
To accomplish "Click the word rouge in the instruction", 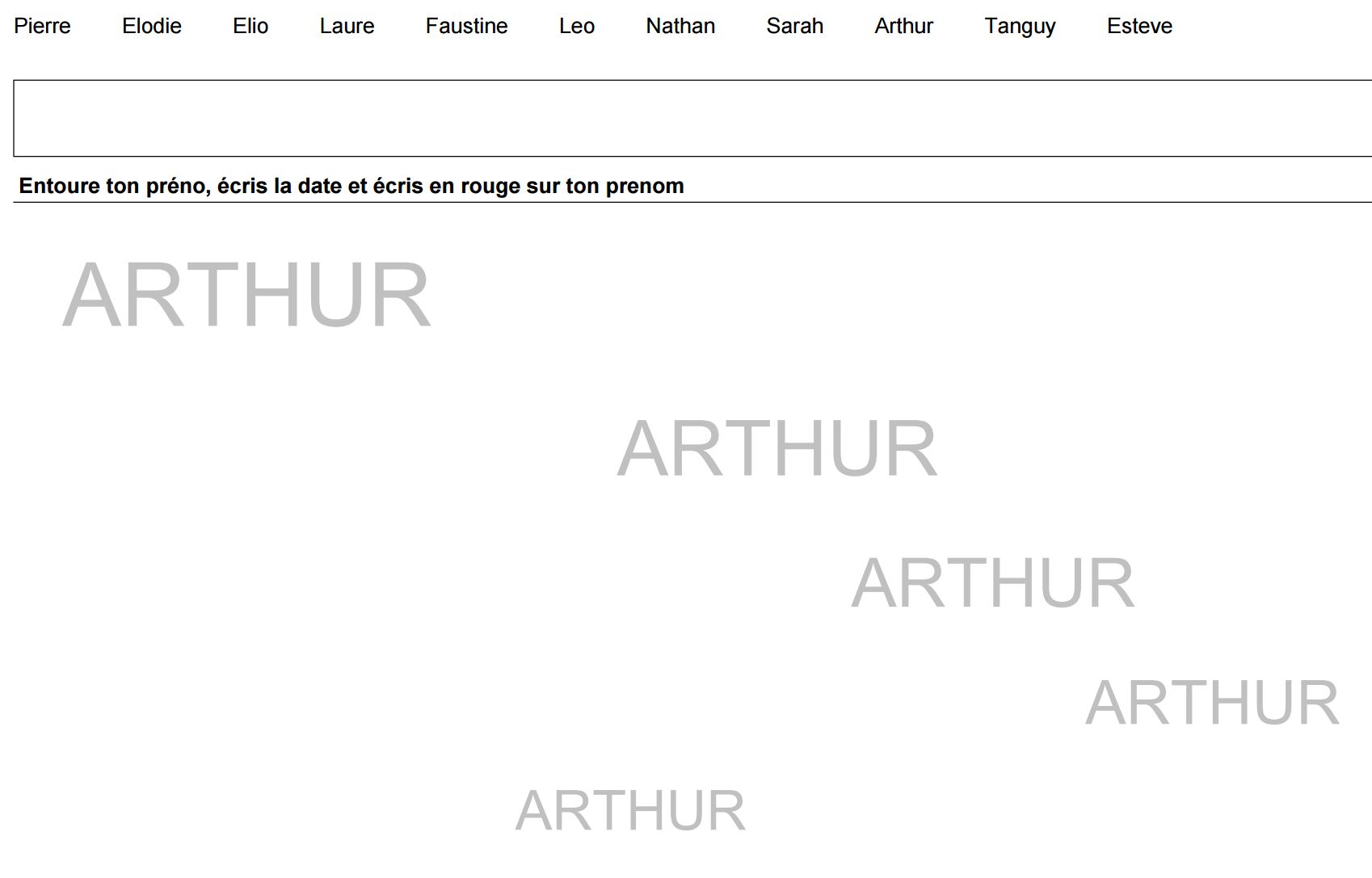I will pyautogui.click(x=490, y=186).
